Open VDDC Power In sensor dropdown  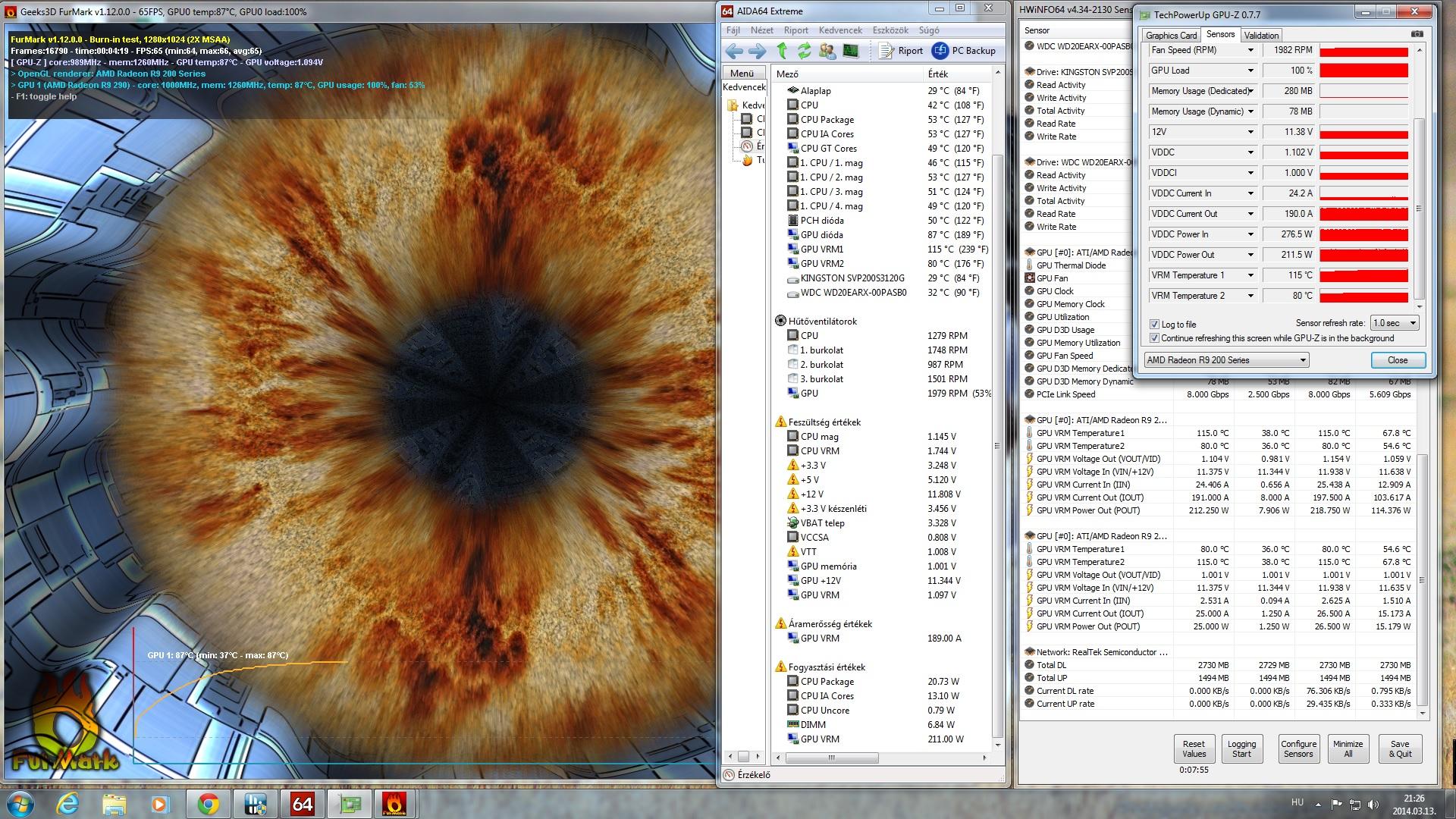1250,234
